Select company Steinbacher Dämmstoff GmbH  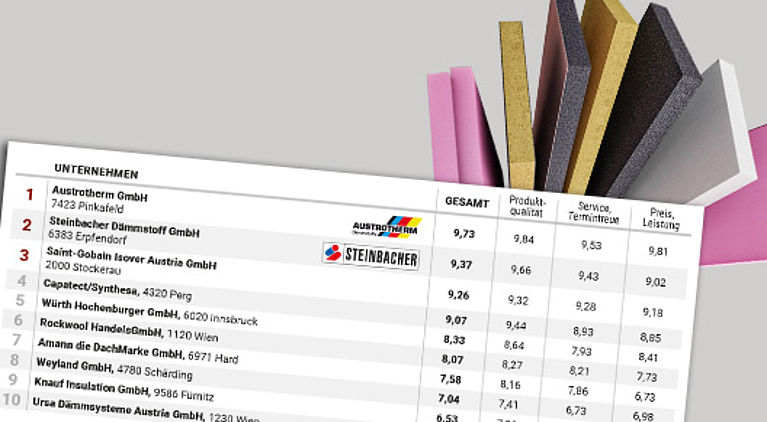click(x=124, y=226)
